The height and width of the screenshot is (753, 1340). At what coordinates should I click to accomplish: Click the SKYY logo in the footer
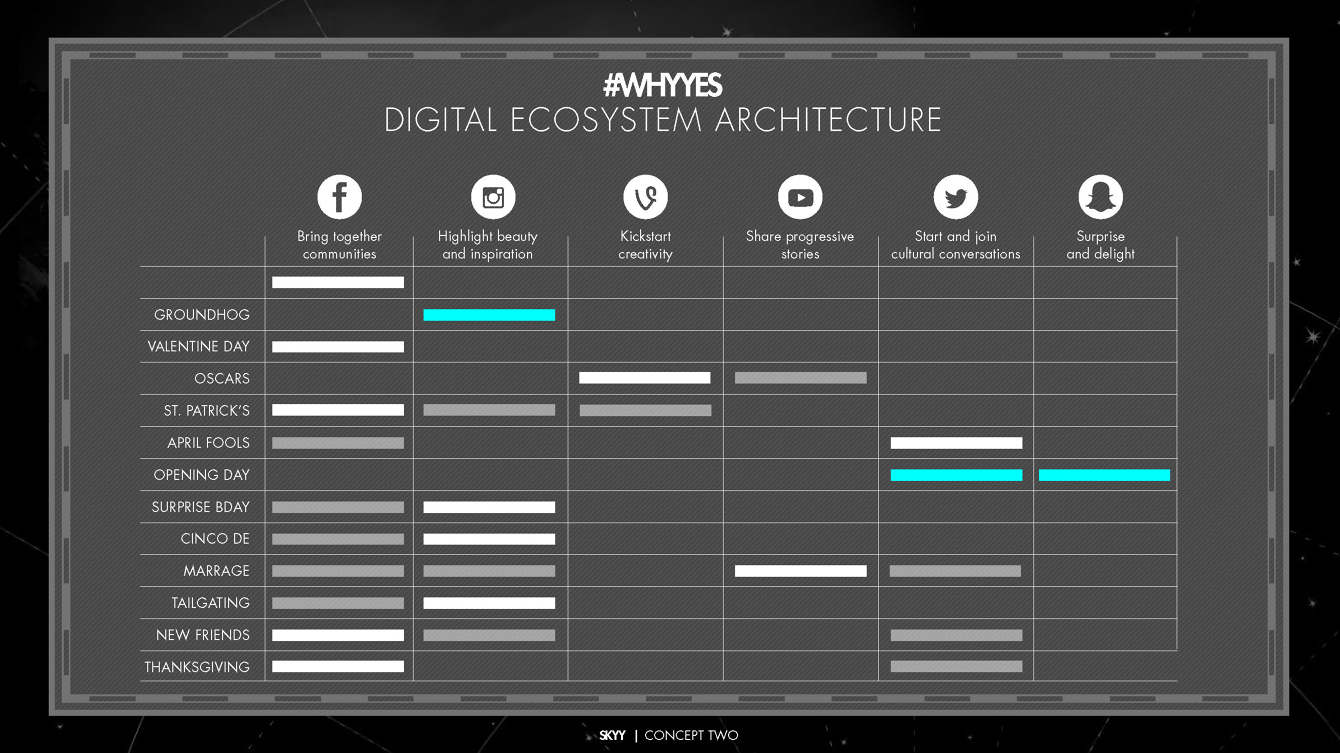click(x=612, y=736)
